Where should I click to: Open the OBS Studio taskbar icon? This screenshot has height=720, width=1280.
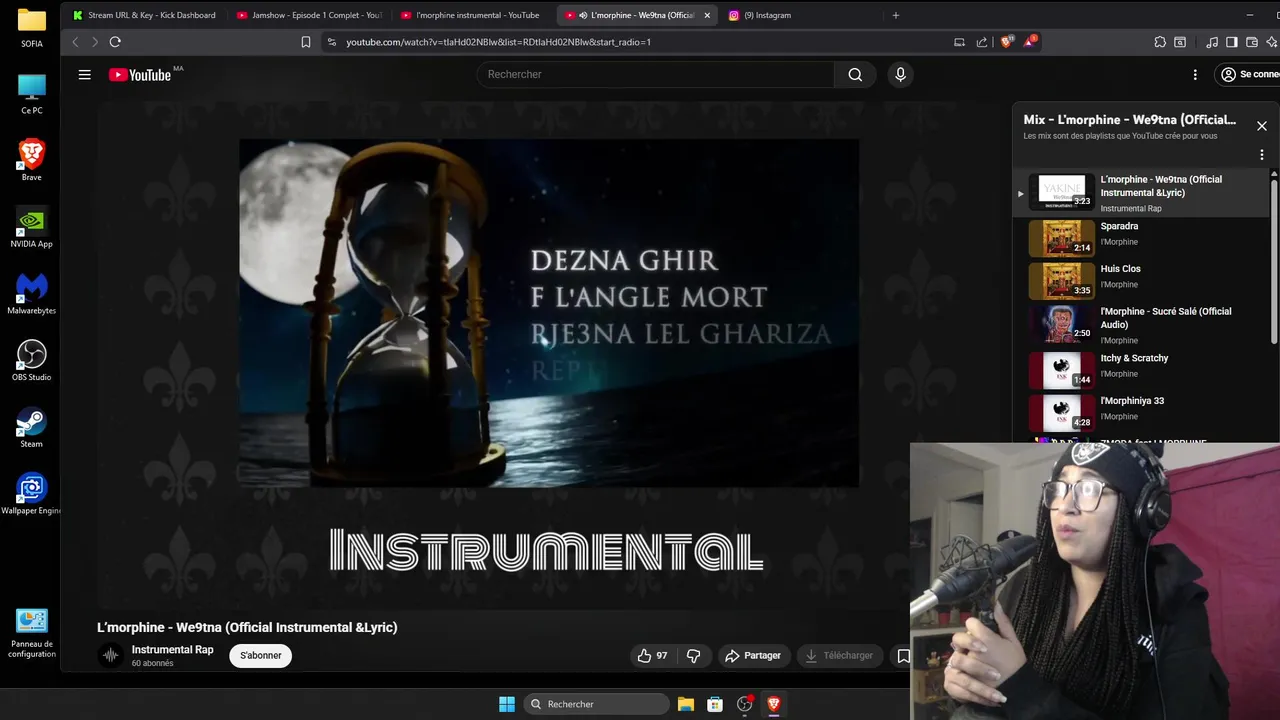[744, 704]
